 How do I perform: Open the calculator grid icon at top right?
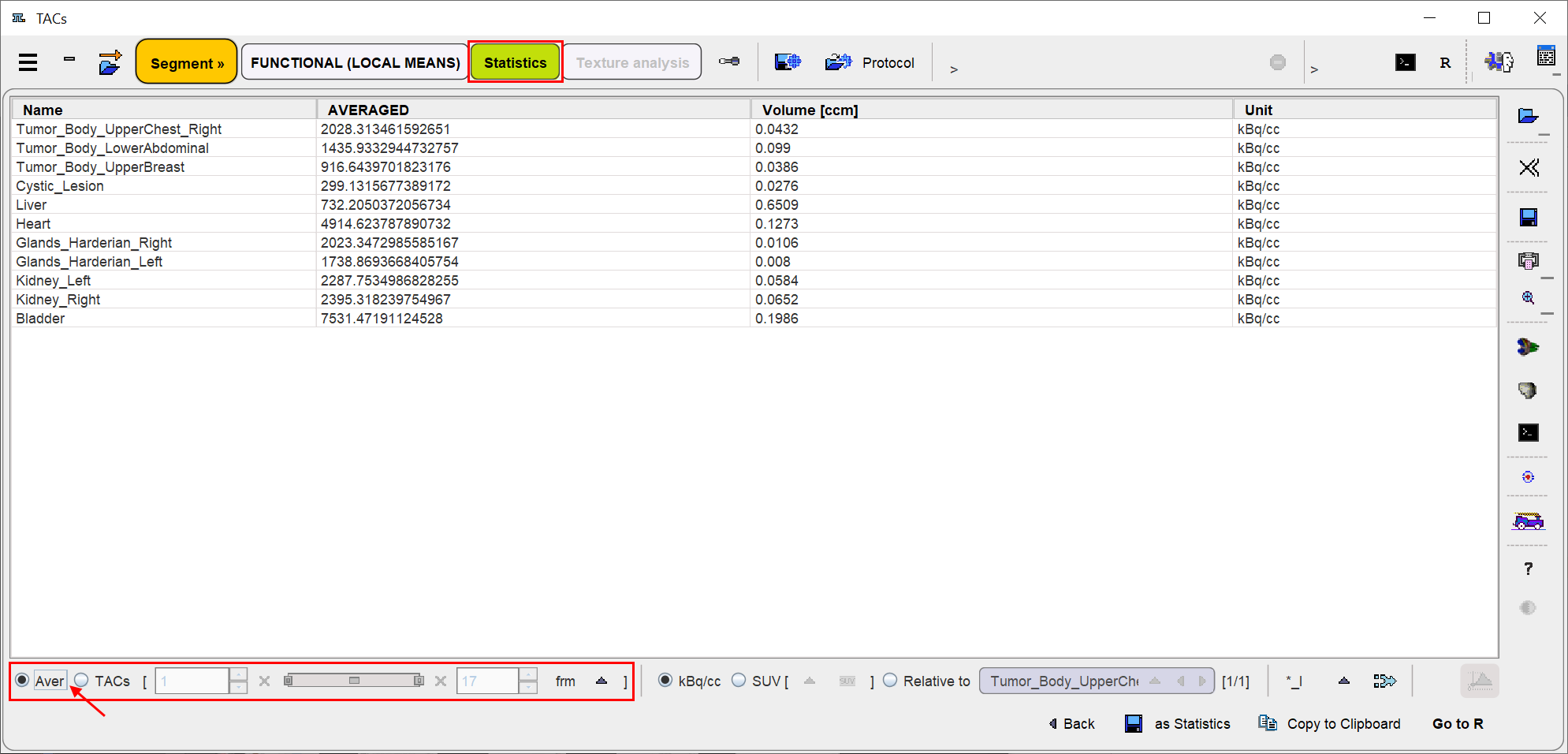1546,57
